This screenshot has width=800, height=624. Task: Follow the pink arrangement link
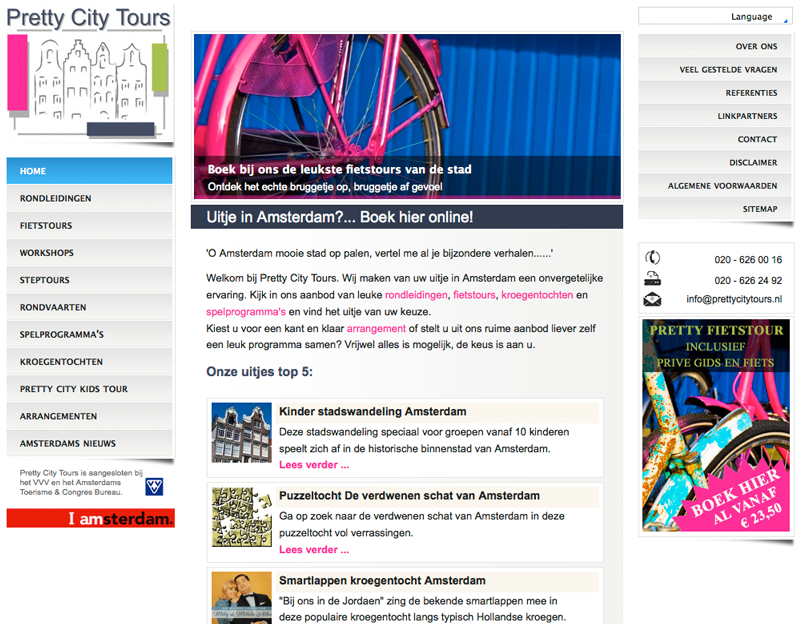coord(376,329)
